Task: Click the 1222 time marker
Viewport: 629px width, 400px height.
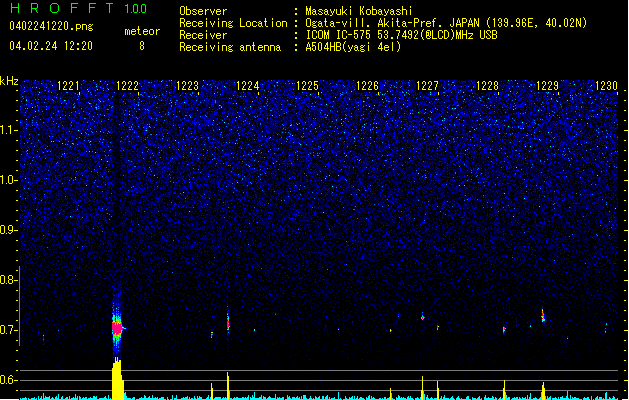Action: point(127,85)
